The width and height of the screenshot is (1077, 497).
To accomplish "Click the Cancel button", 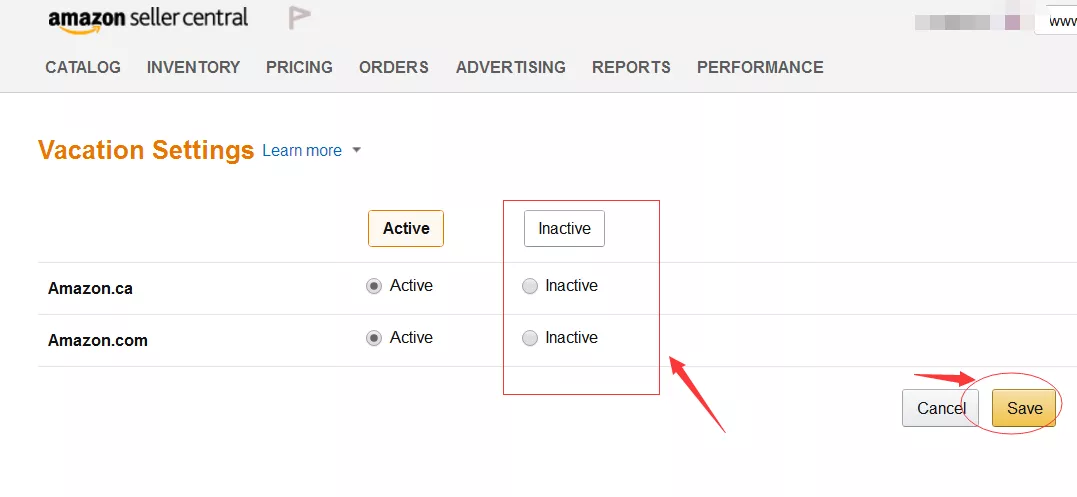I will point(939,408).
